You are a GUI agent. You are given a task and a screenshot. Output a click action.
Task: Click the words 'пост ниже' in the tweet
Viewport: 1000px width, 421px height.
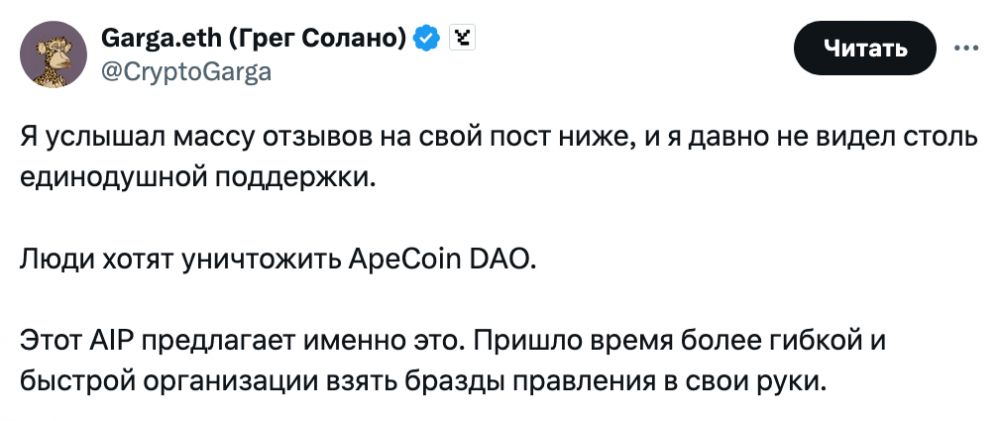point(553,138)
